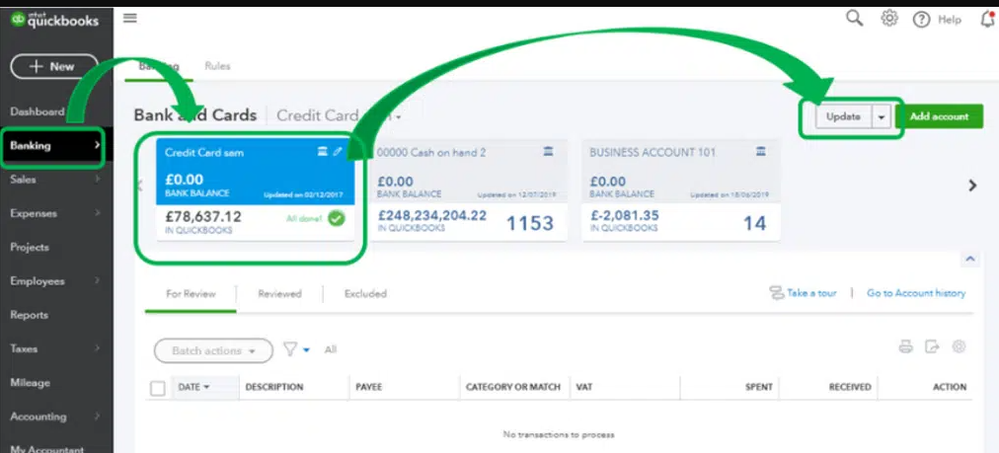Collapse the account cards with chevron
Image resolution: width=999 pixels, height=453 pixels.
[x=970, y=259]
